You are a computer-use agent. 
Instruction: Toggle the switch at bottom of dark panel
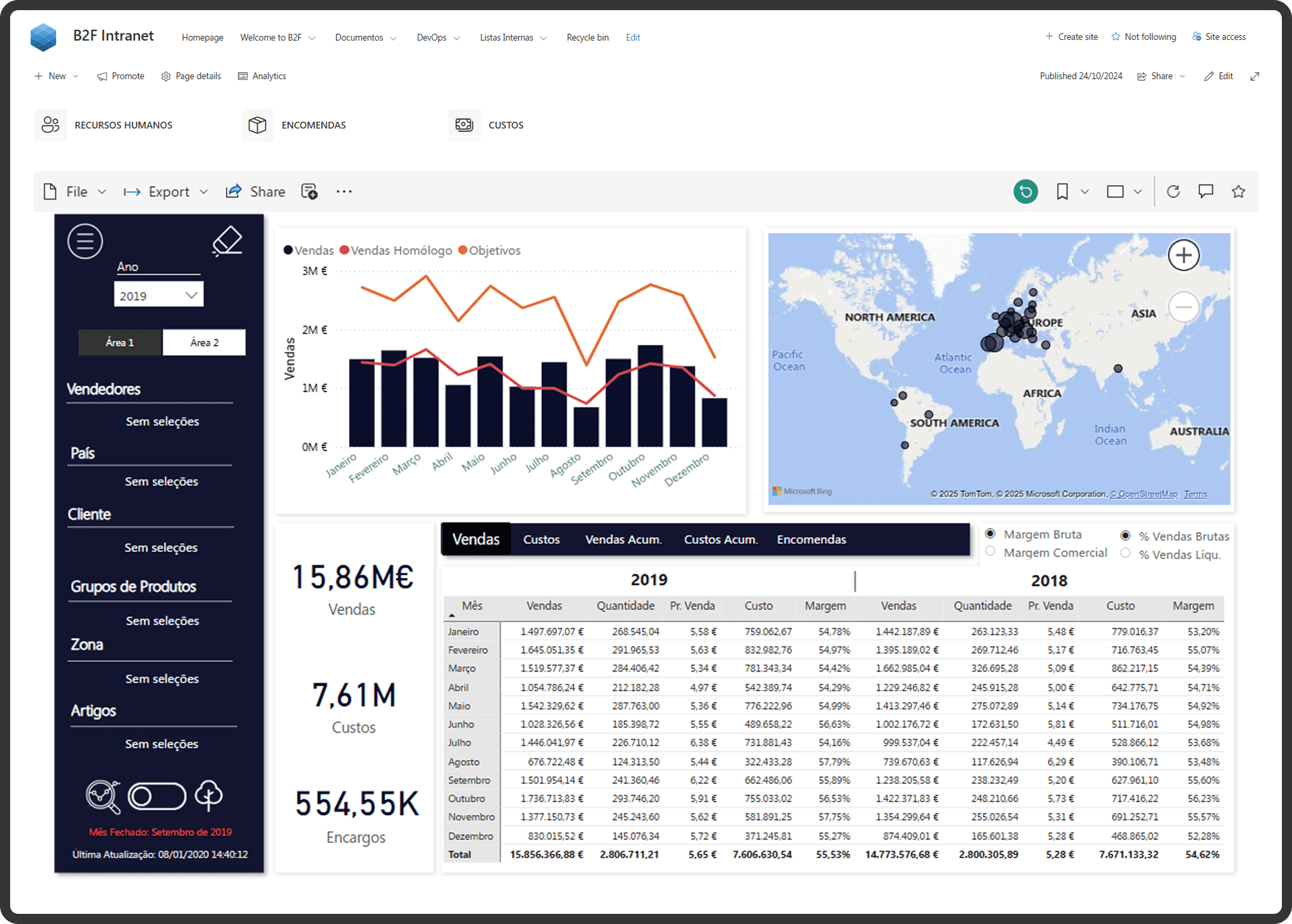(x=157, y=796)
